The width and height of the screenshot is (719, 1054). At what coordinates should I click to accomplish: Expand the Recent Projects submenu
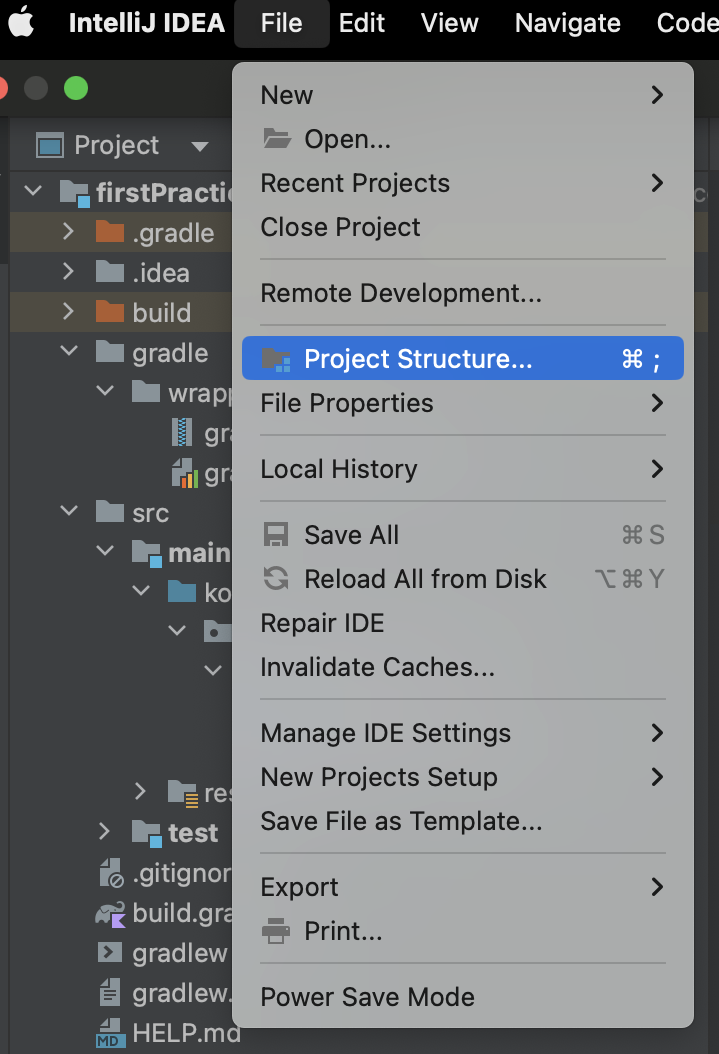pos(462,183)
